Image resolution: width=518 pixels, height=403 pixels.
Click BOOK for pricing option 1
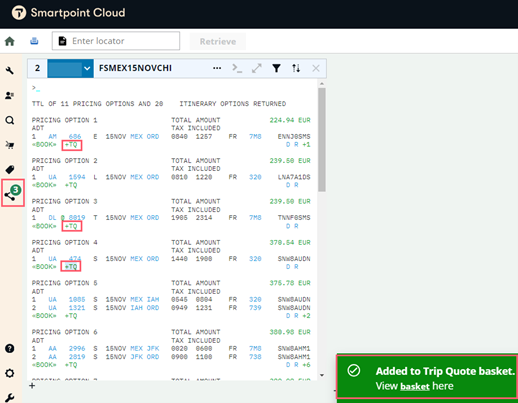[x=44, y=145]
